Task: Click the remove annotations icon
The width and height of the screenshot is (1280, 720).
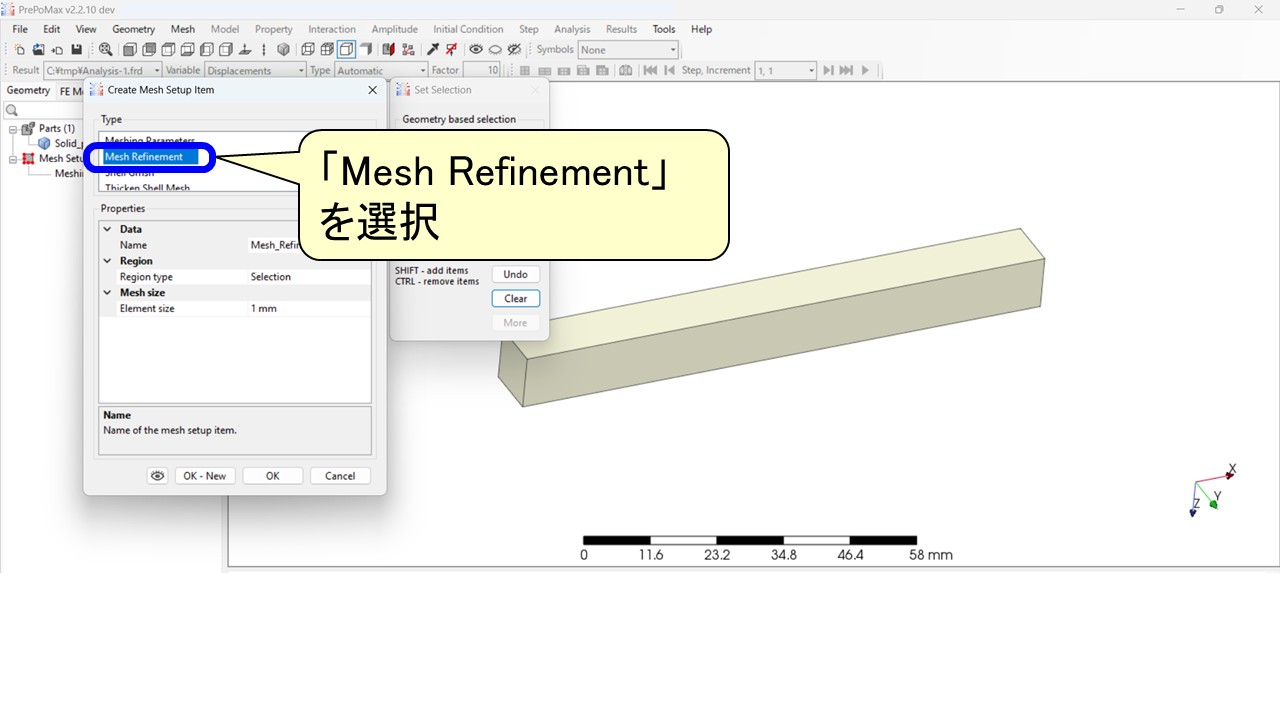Action: pyautogui.click(x=451, y=49)
